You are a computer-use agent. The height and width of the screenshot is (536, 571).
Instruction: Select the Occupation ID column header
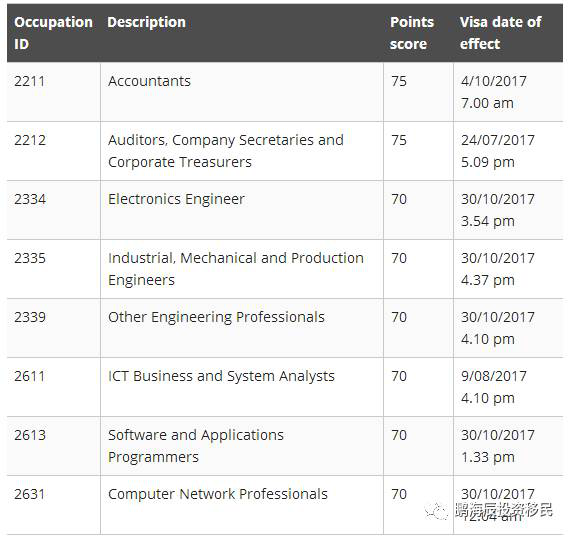click(x=53, y=33)
